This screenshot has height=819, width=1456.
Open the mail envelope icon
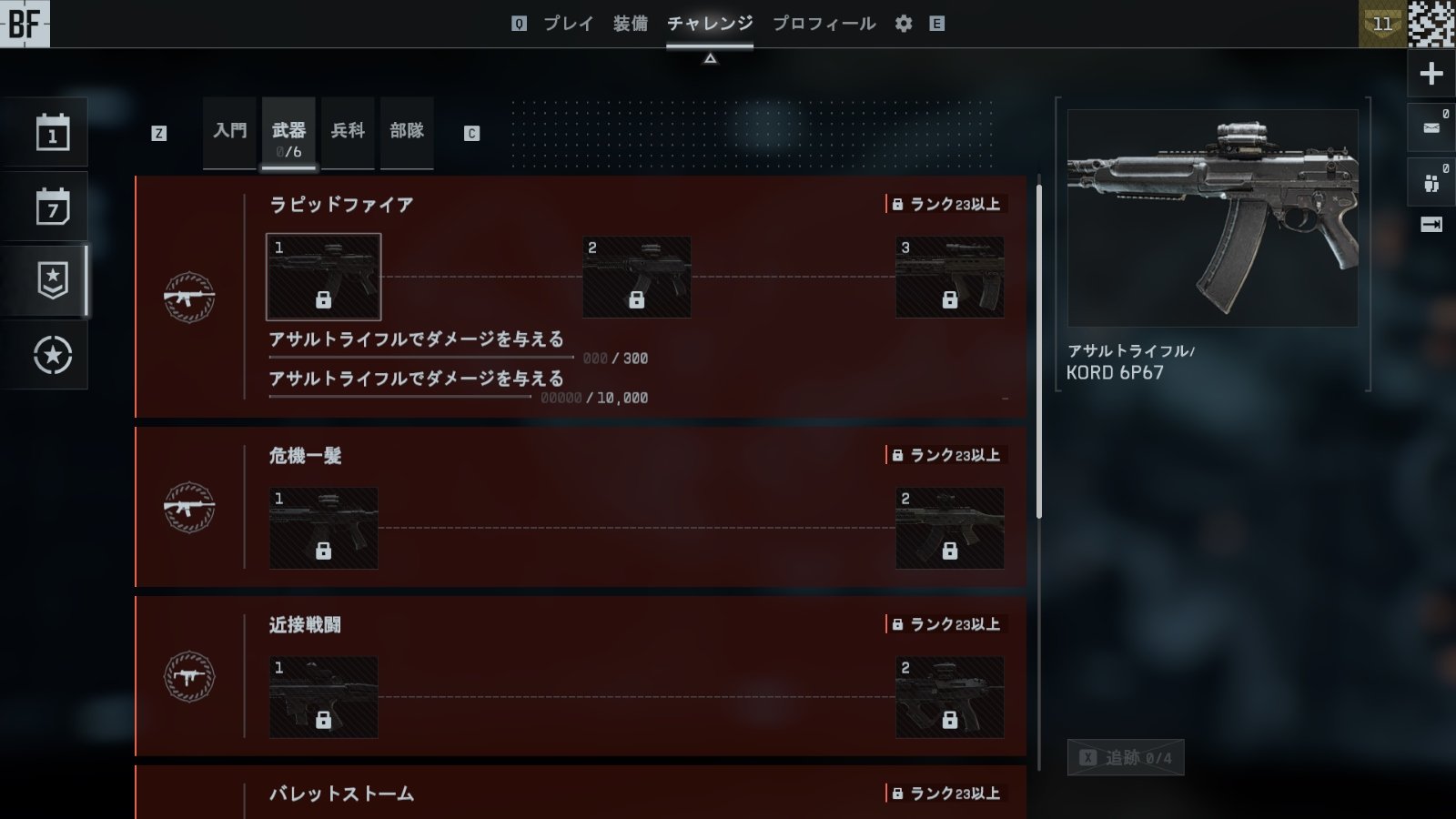(1431, 127)
